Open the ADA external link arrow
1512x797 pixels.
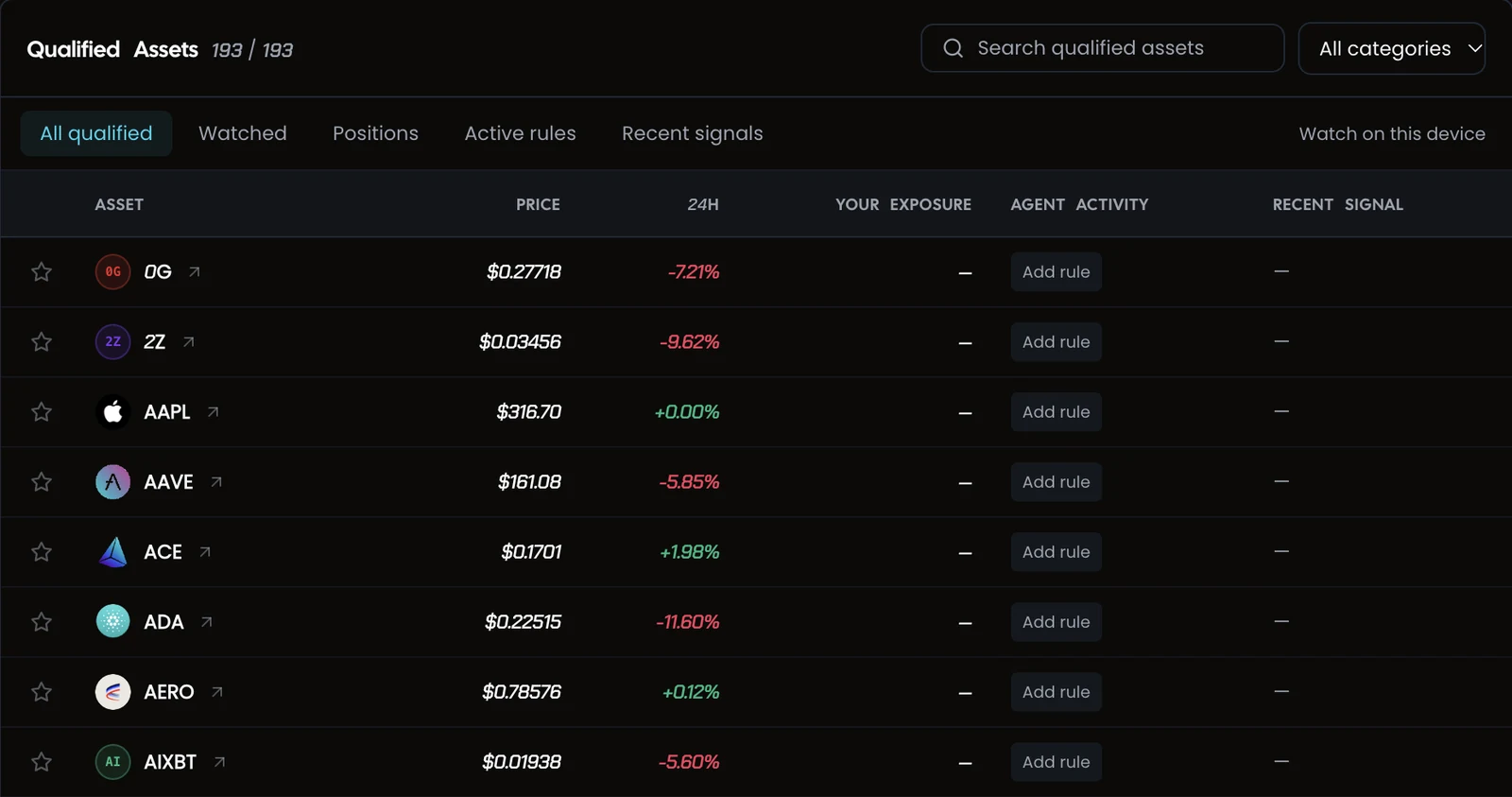point(207,622)
